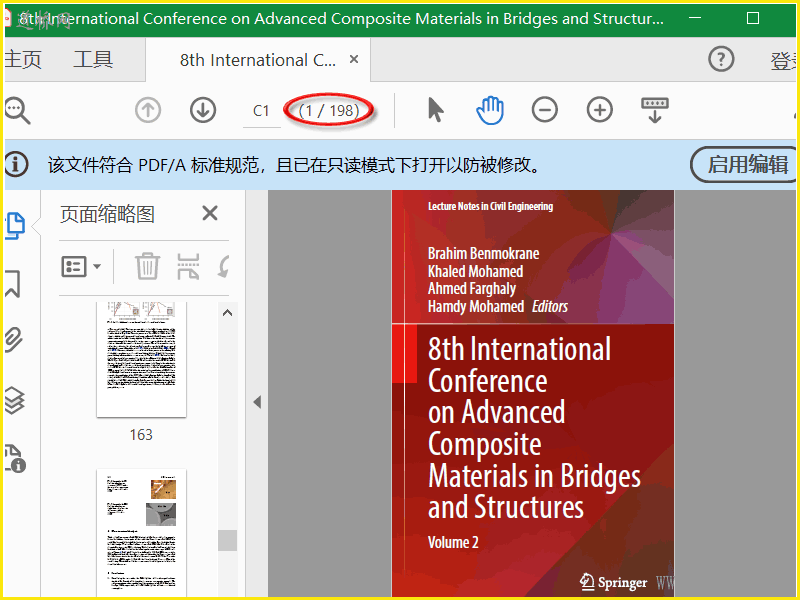Click the page number field showing C1
The height and width of the screenshot is (600, 800).
[x=261, y=111]
